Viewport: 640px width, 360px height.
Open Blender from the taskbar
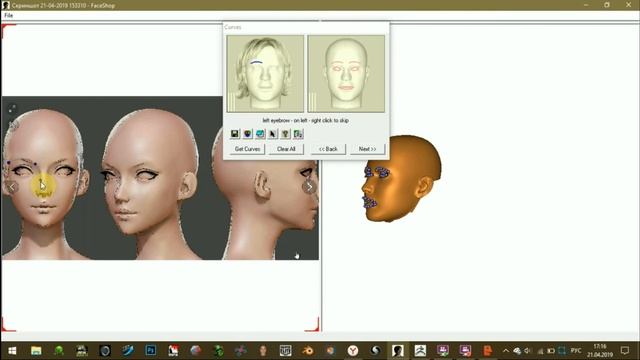(308, 351)
